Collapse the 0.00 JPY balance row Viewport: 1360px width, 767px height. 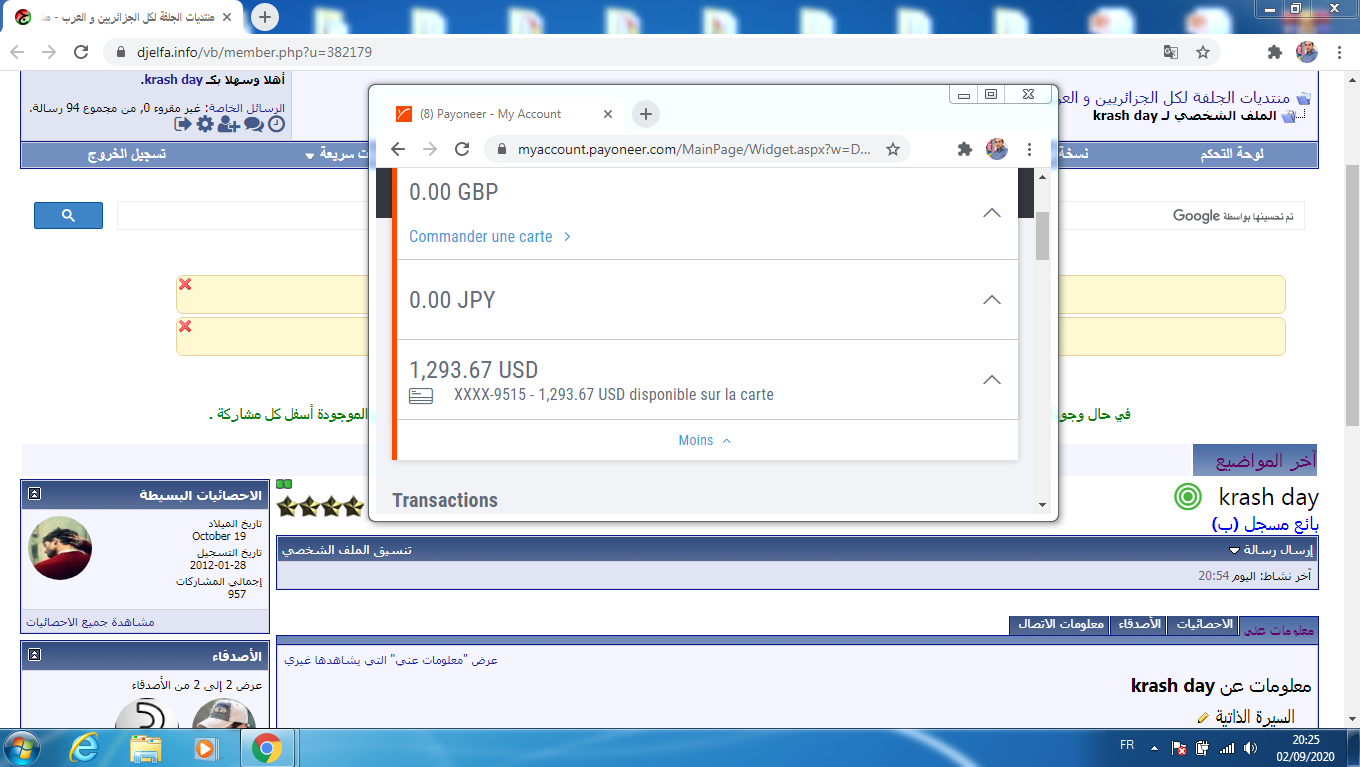(x=991, y=299)
